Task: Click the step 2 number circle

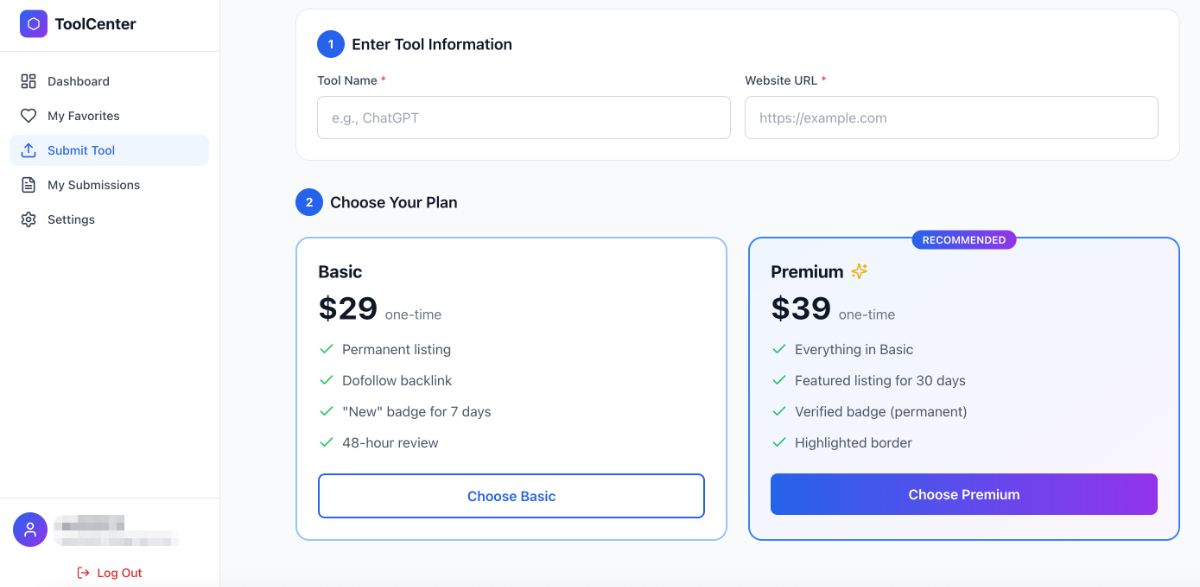Action: click(309, 202)
